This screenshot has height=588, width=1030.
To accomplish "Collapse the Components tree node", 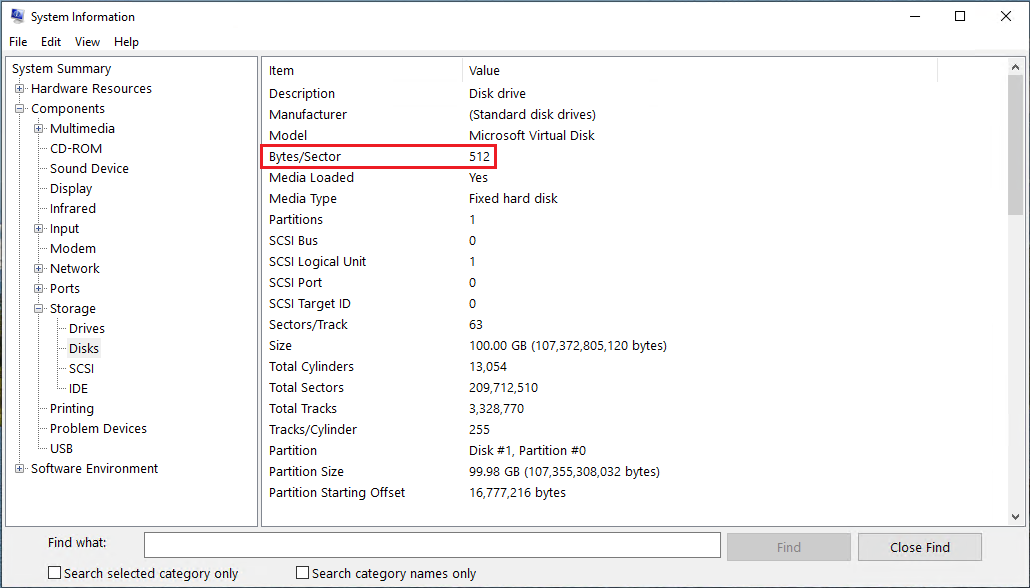I will 19,109.
